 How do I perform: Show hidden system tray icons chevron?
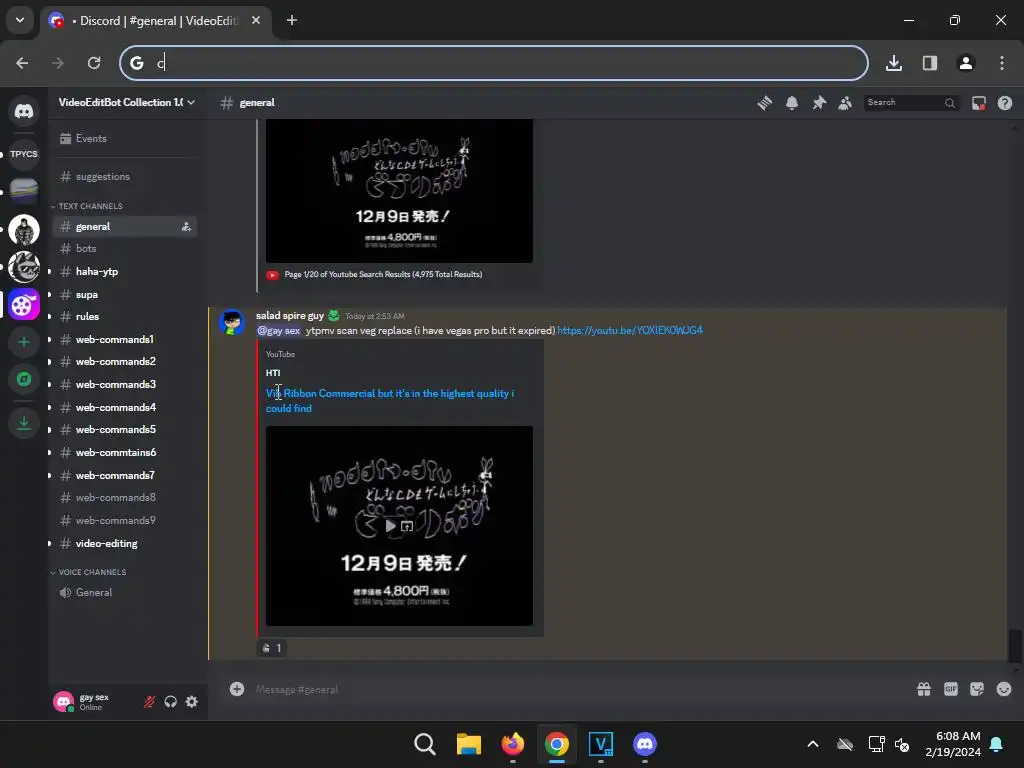(x=813, y=744)
